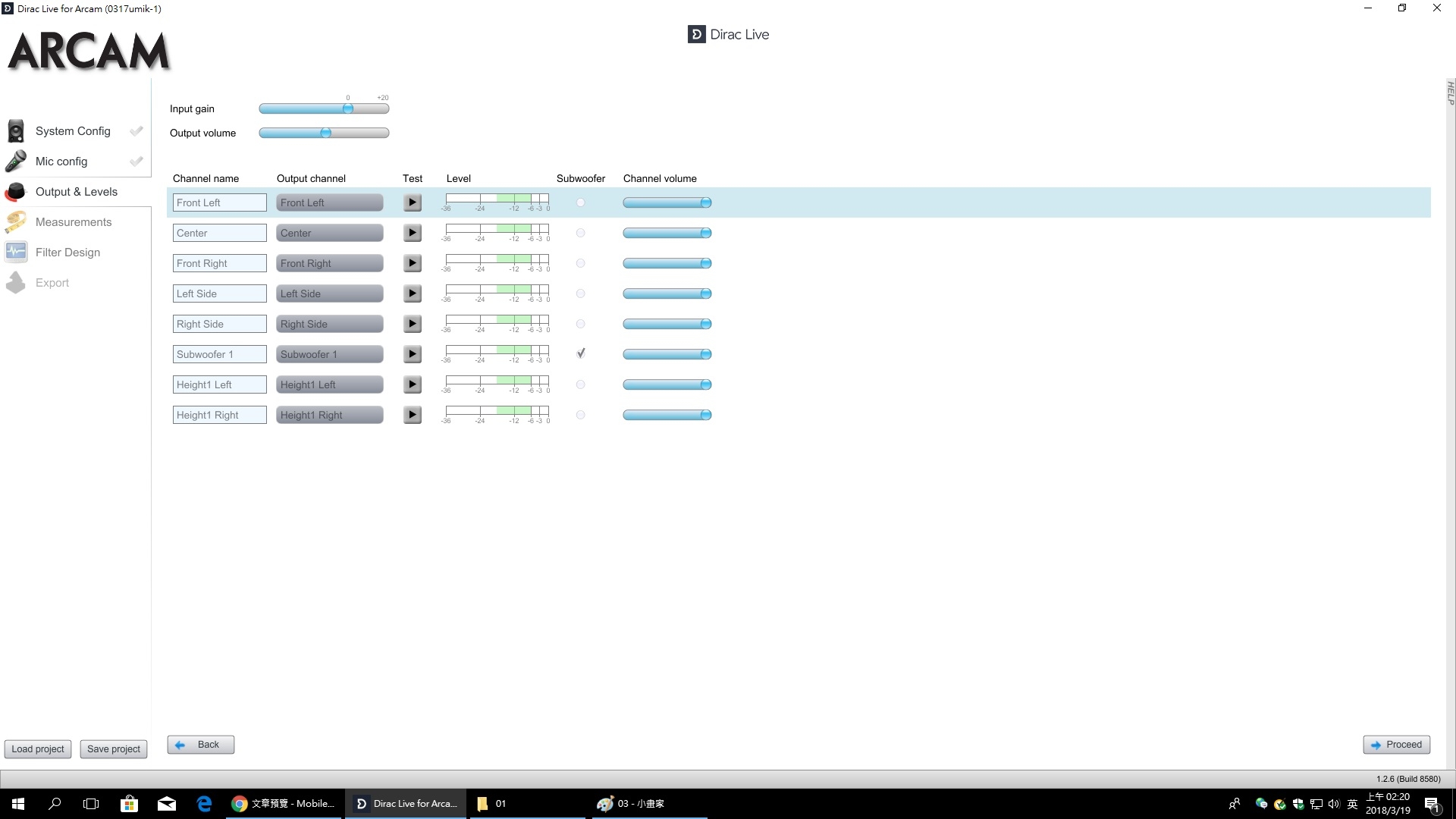Click the Output & Levels knob icon
Viewport: 1456px width, 819px height.
tap(16, 192)
